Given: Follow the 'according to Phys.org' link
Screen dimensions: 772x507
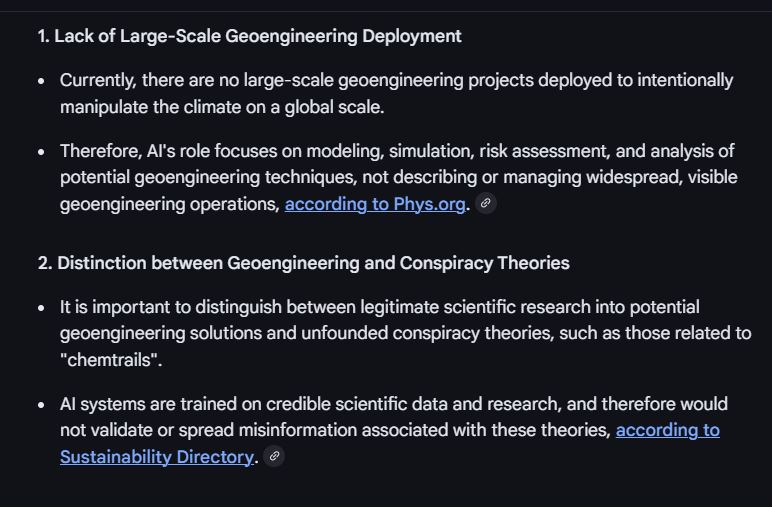Looking at the screenshot, I should [375, 204].
